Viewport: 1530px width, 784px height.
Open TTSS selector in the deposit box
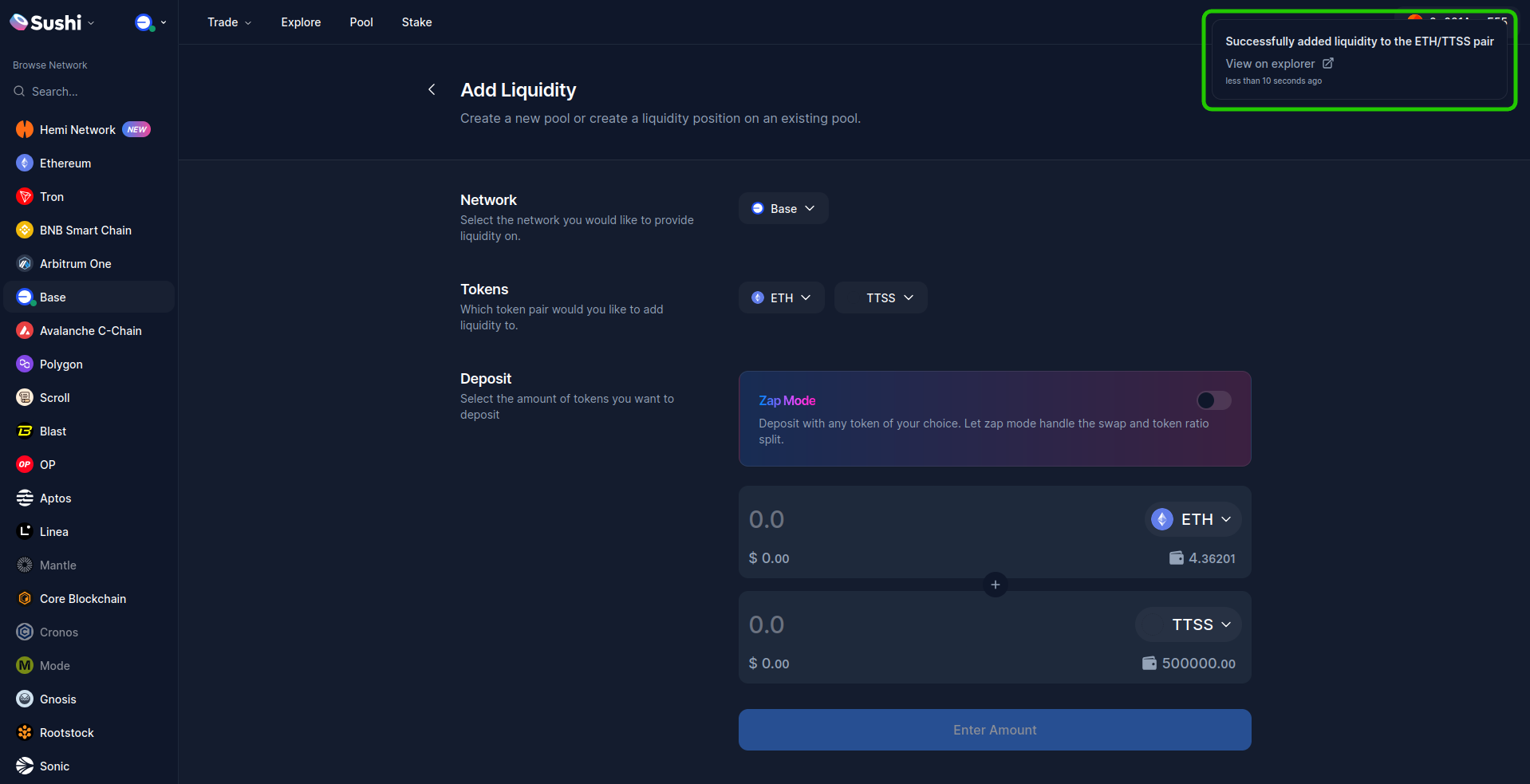click(1188, 624)
